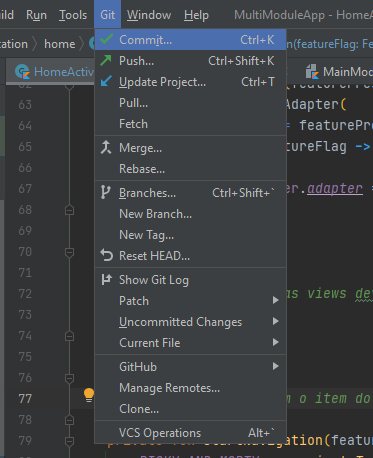The width and height of the screenshot is (373, 458).
Task: Select Fetch in the Git menu
Action: (191, 124)
